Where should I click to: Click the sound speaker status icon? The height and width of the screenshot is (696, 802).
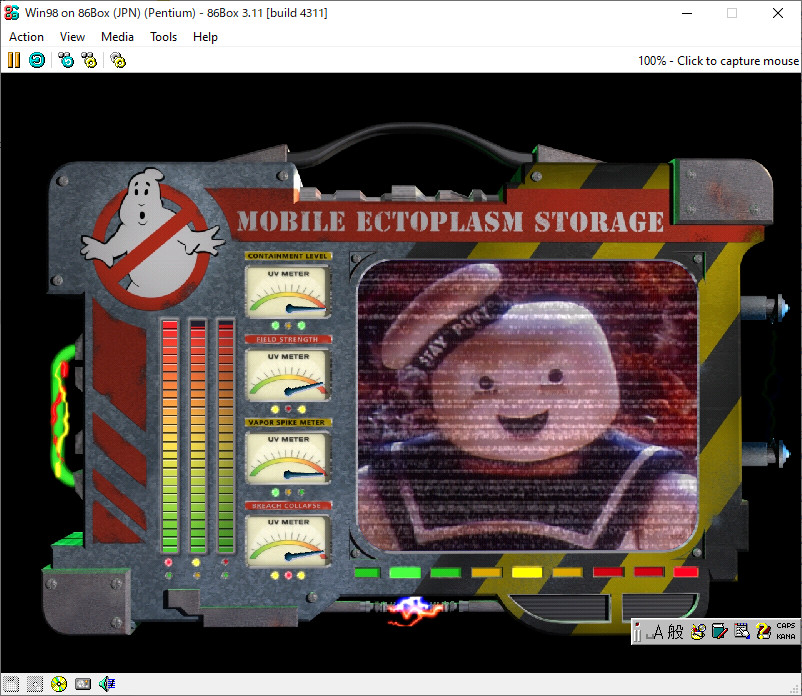click(x=107, y=684)
